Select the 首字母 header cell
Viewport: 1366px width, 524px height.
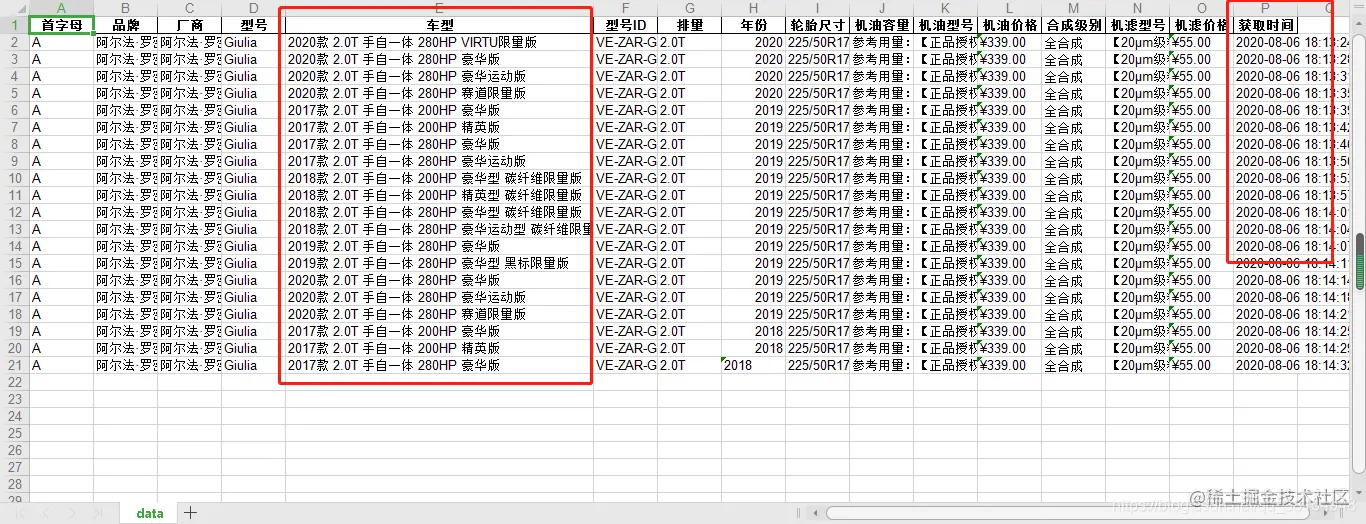pyautogui.click(x=61, y=25)
